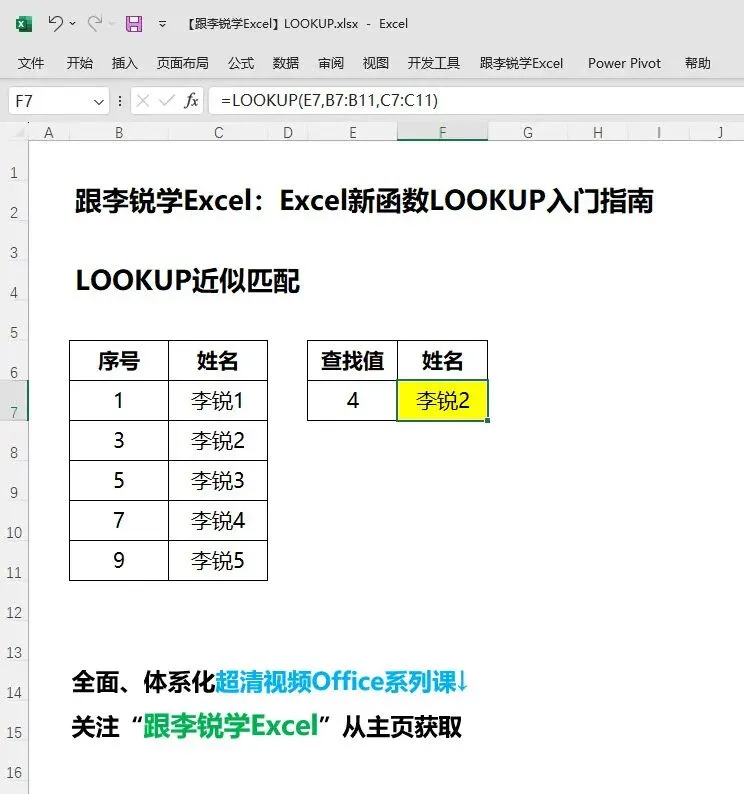Expand the Name Box dropdown arrow
The width and height of the screenshot is (744, 794).
point(99,102)
